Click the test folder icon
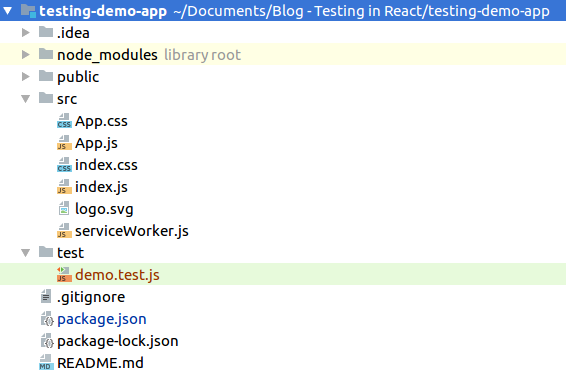Image resolution: width=566 pixels, height=377 pixels. coord(46,252)
